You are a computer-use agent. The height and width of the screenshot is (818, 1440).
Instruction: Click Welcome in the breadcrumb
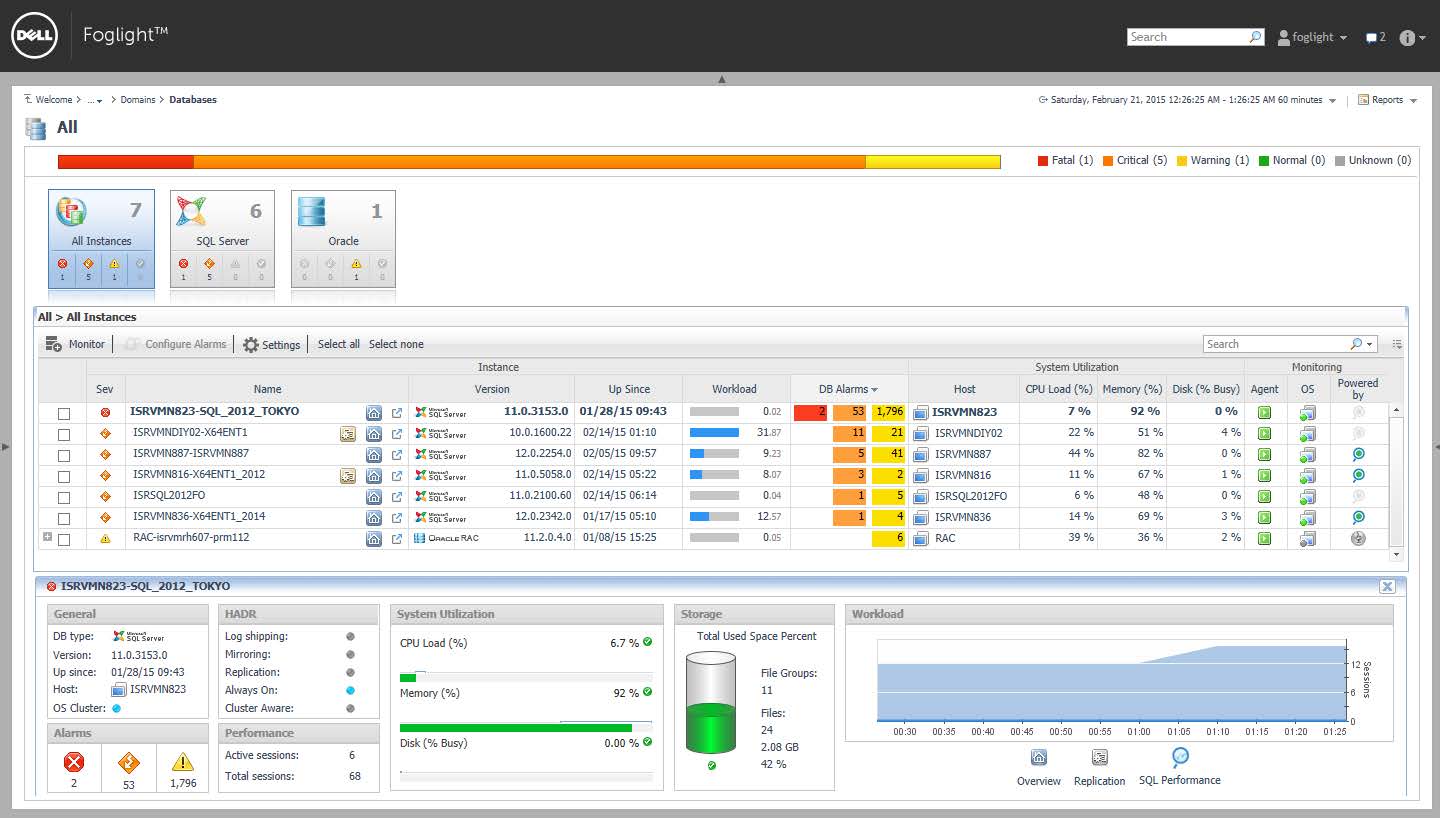(53, 100)
